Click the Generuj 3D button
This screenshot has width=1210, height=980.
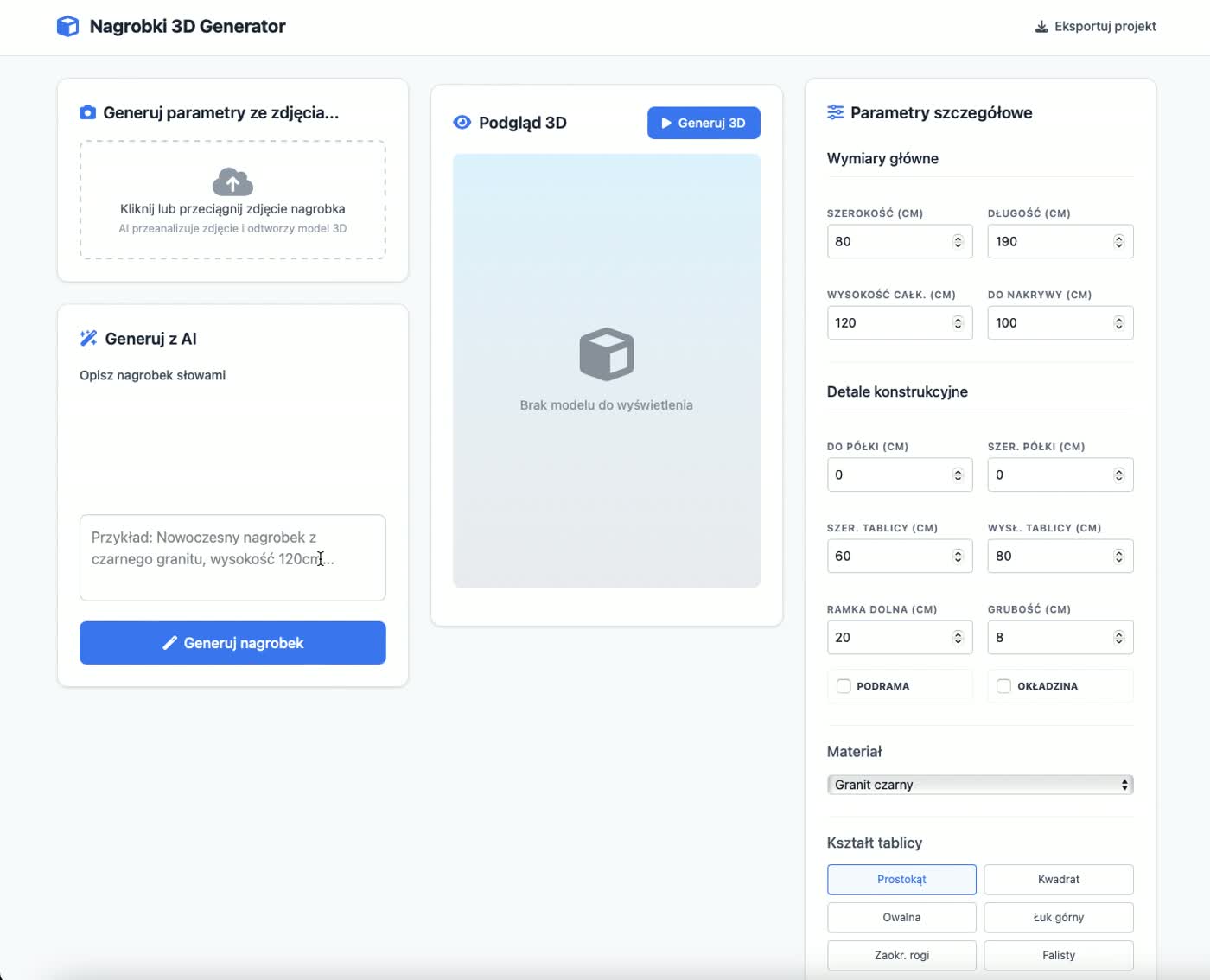(x=704, y=123)
